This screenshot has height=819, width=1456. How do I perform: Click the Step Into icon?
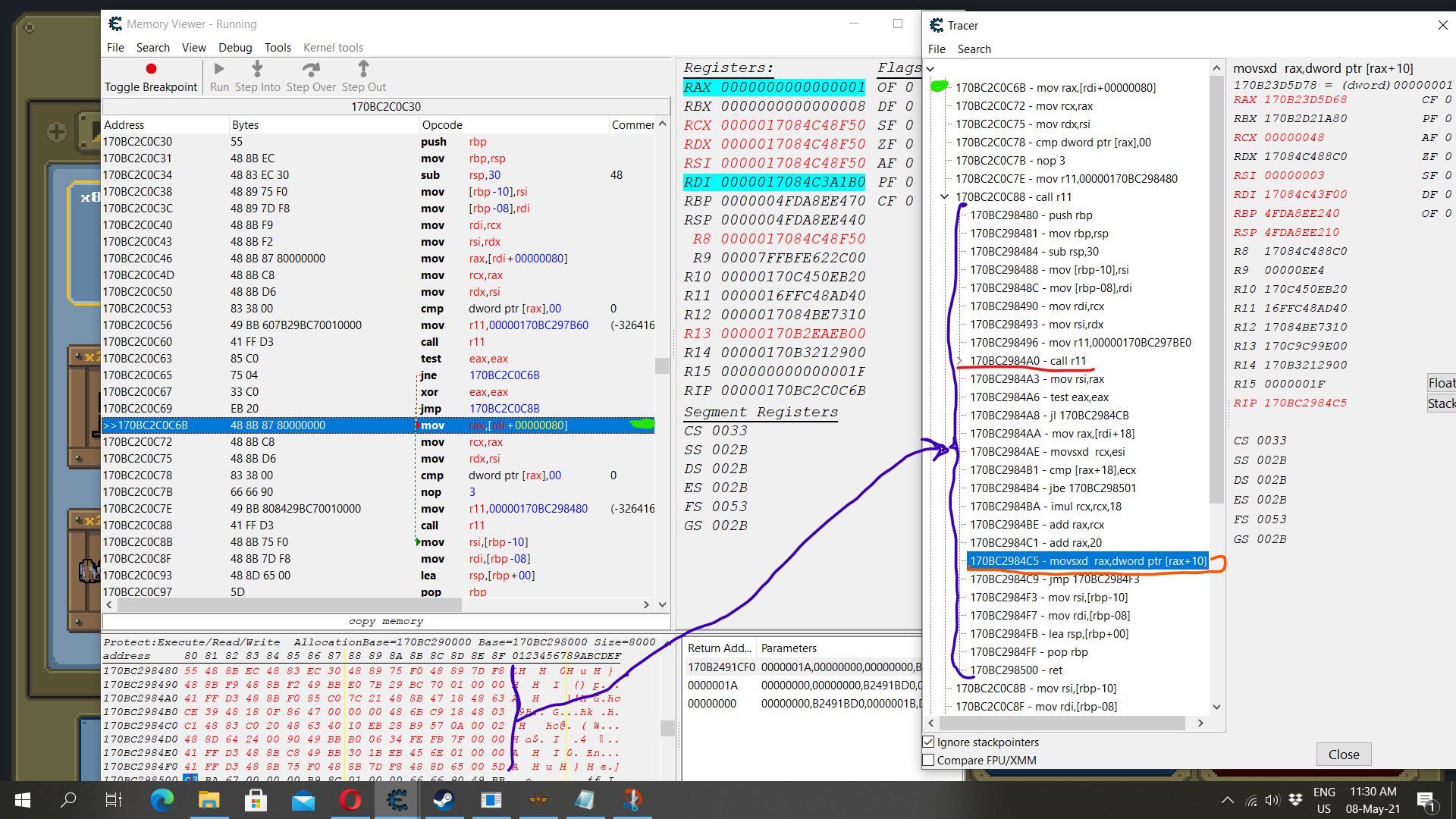257,69
